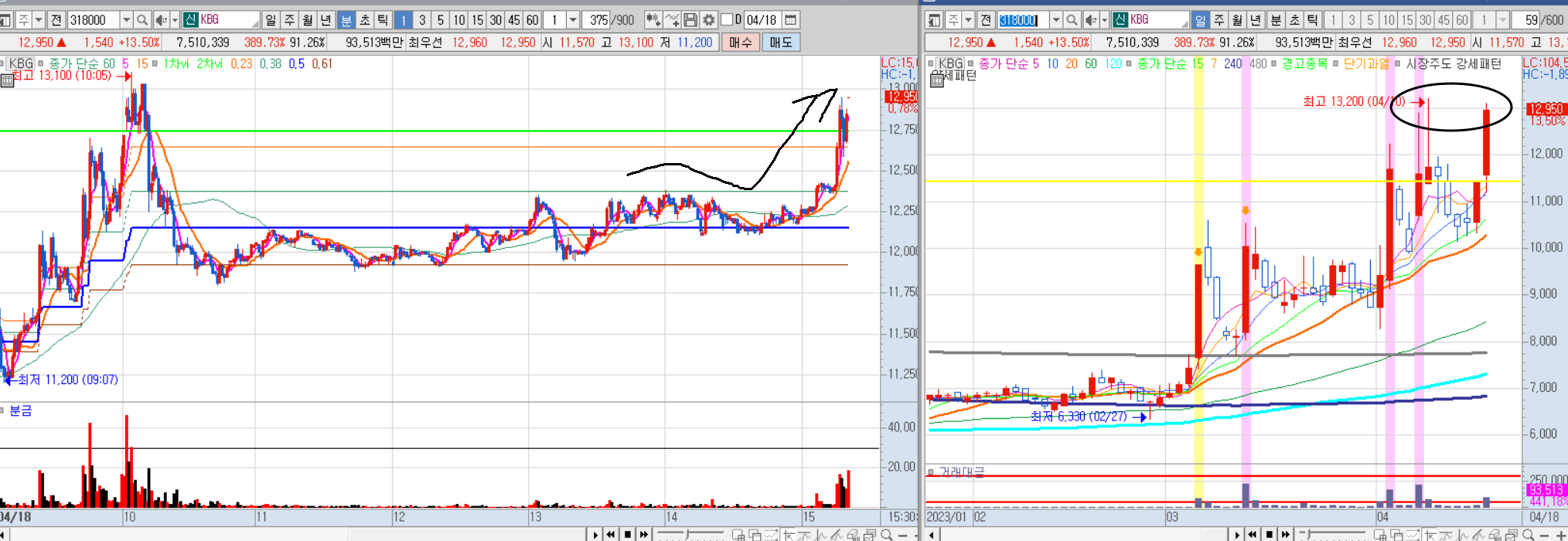Select 주 (weekly) period in left chart
Viewport: 1568px width, 541px height.
[x=289, y=20]
